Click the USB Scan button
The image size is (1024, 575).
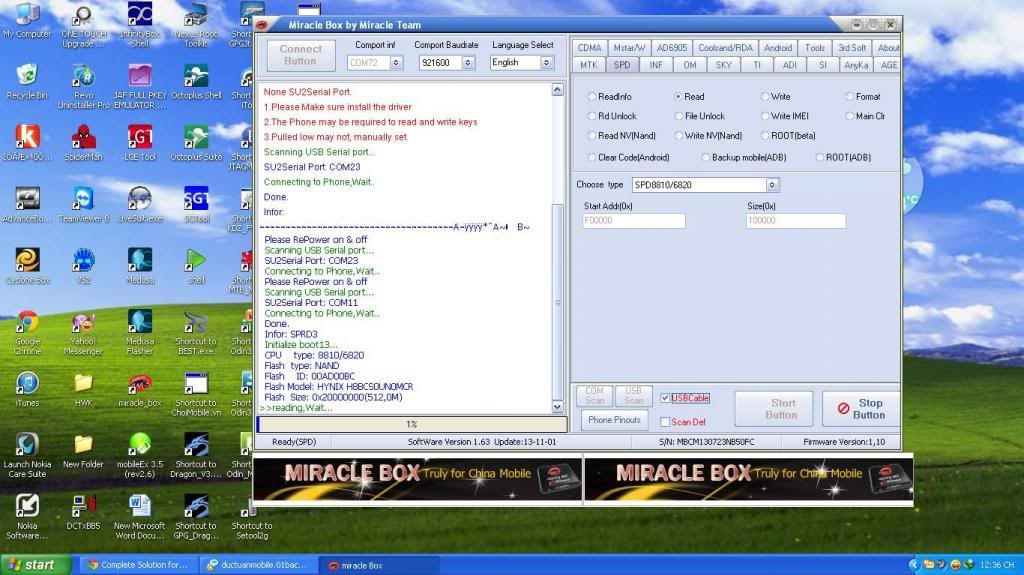[x=633, y=395]
